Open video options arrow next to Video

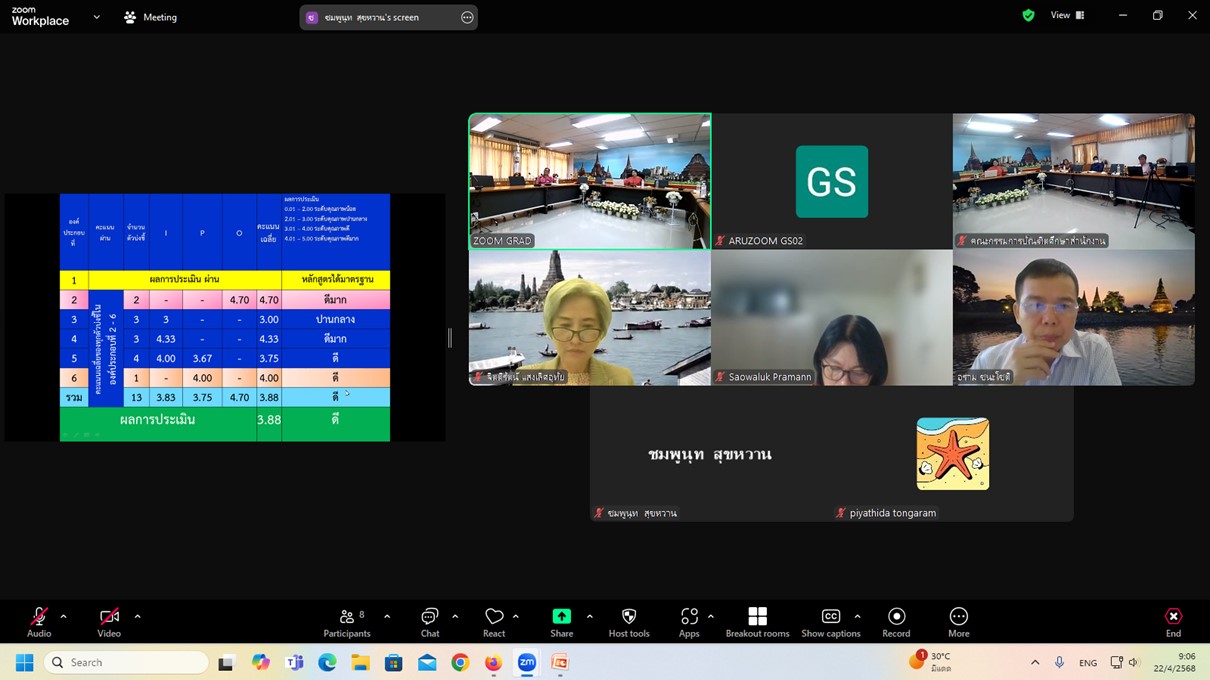(137, 617)
